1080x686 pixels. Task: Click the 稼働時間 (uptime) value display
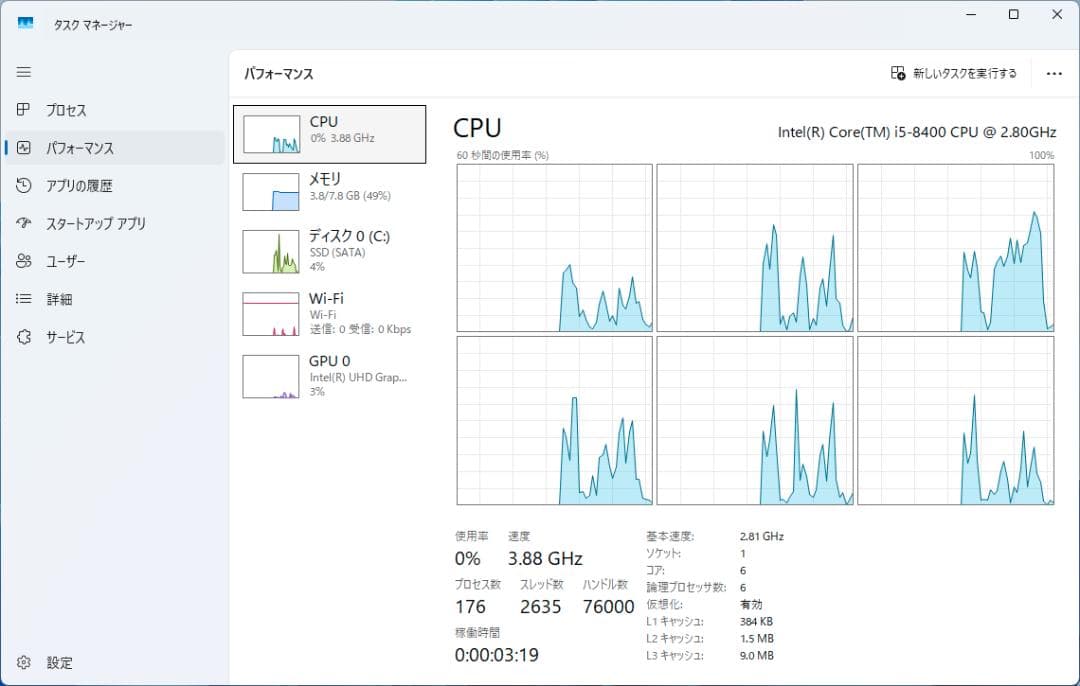495,655
